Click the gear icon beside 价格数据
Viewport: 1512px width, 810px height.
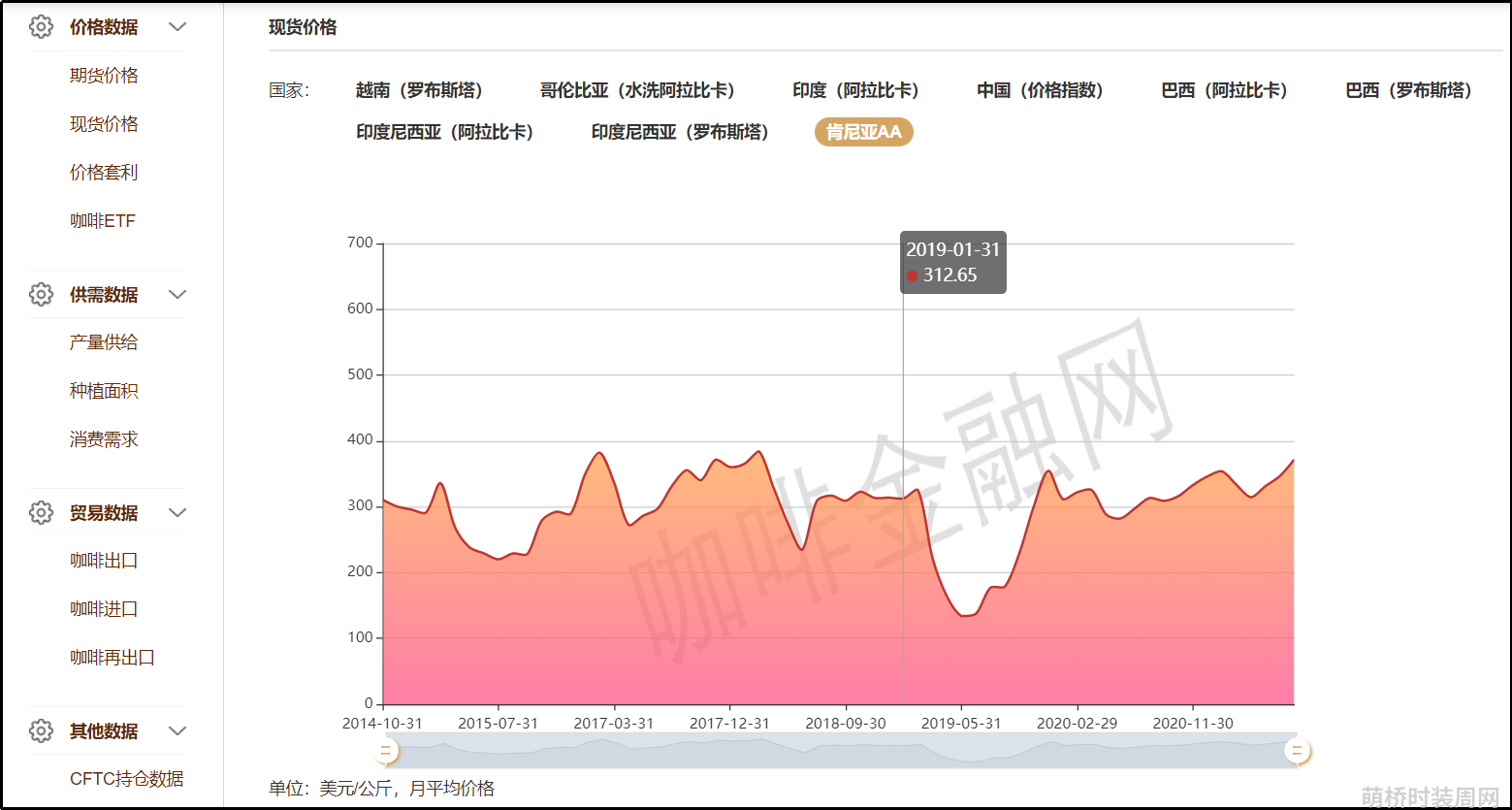[41, 27]
